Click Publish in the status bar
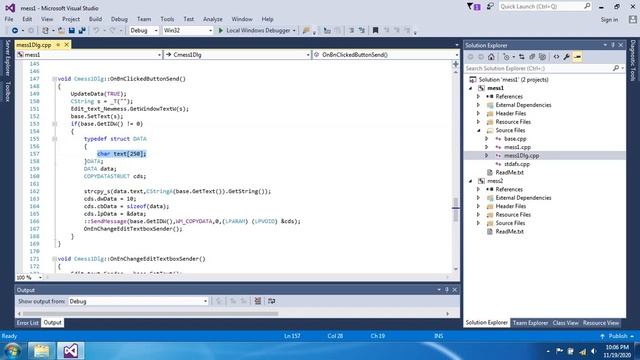 pyautogui.click(x=617, y=336)
